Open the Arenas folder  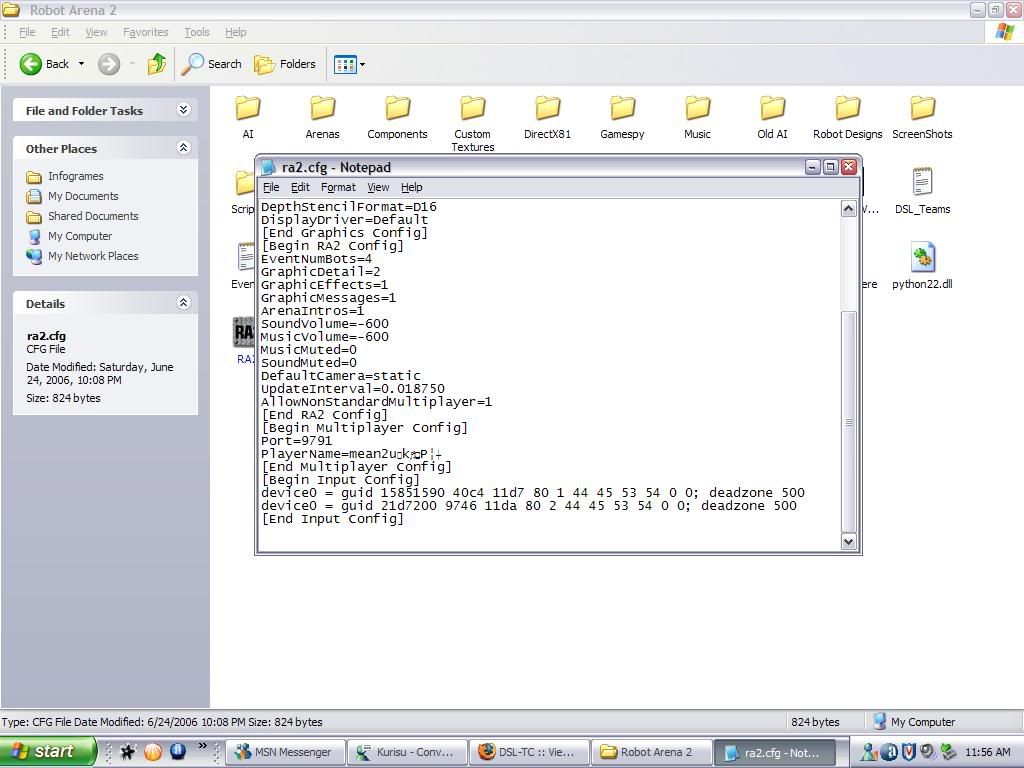point(322,118)
